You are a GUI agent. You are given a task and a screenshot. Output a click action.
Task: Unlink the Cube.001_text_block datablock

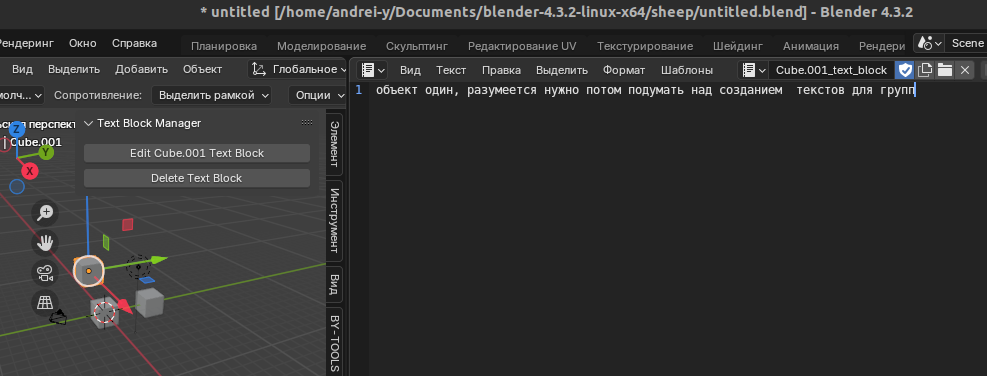pos(964,70)
